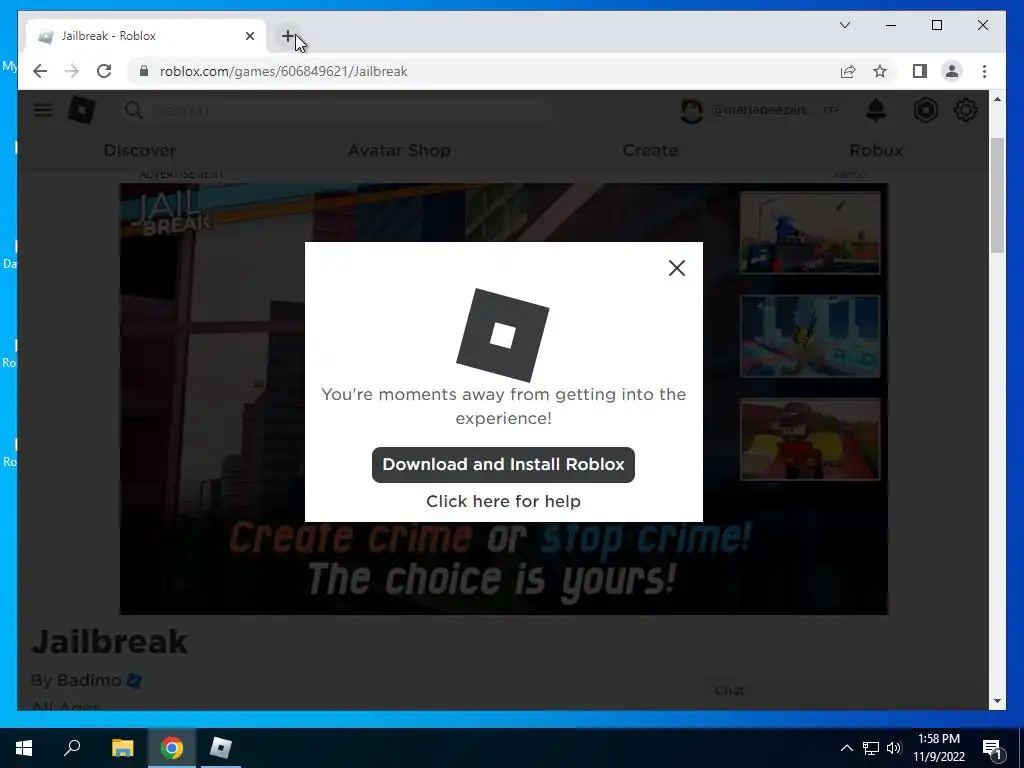Show hidden system tray icons
Image resolution: width=1024 pixels, height=768 pixels.
click(846, 748)
